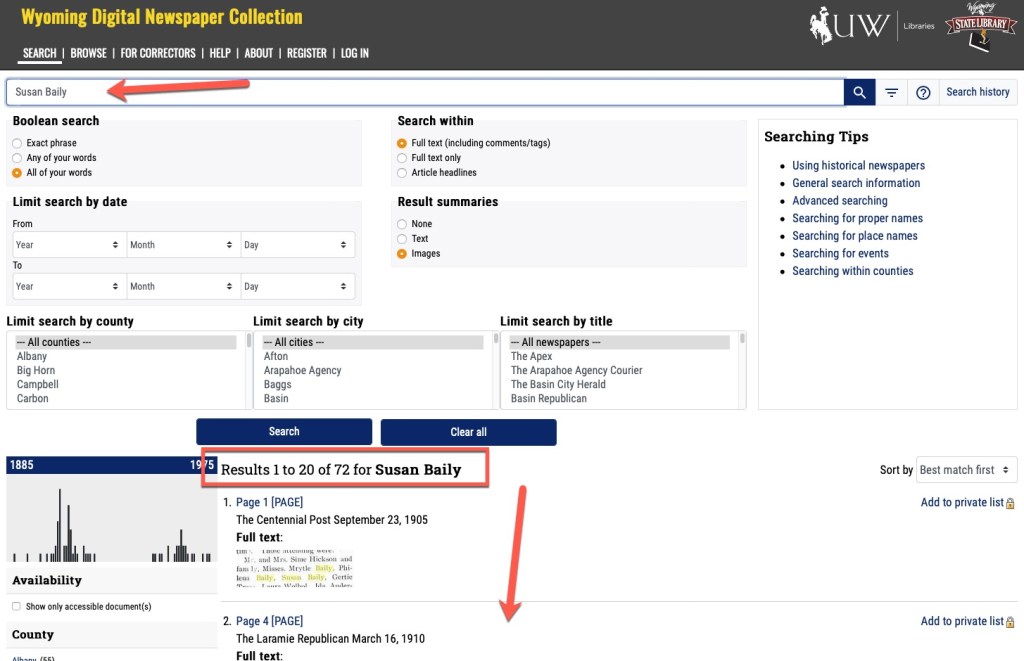1024x661 pixels.
Task: Enable Show only accessible documents checkbox
Action: tap(16, 607)
